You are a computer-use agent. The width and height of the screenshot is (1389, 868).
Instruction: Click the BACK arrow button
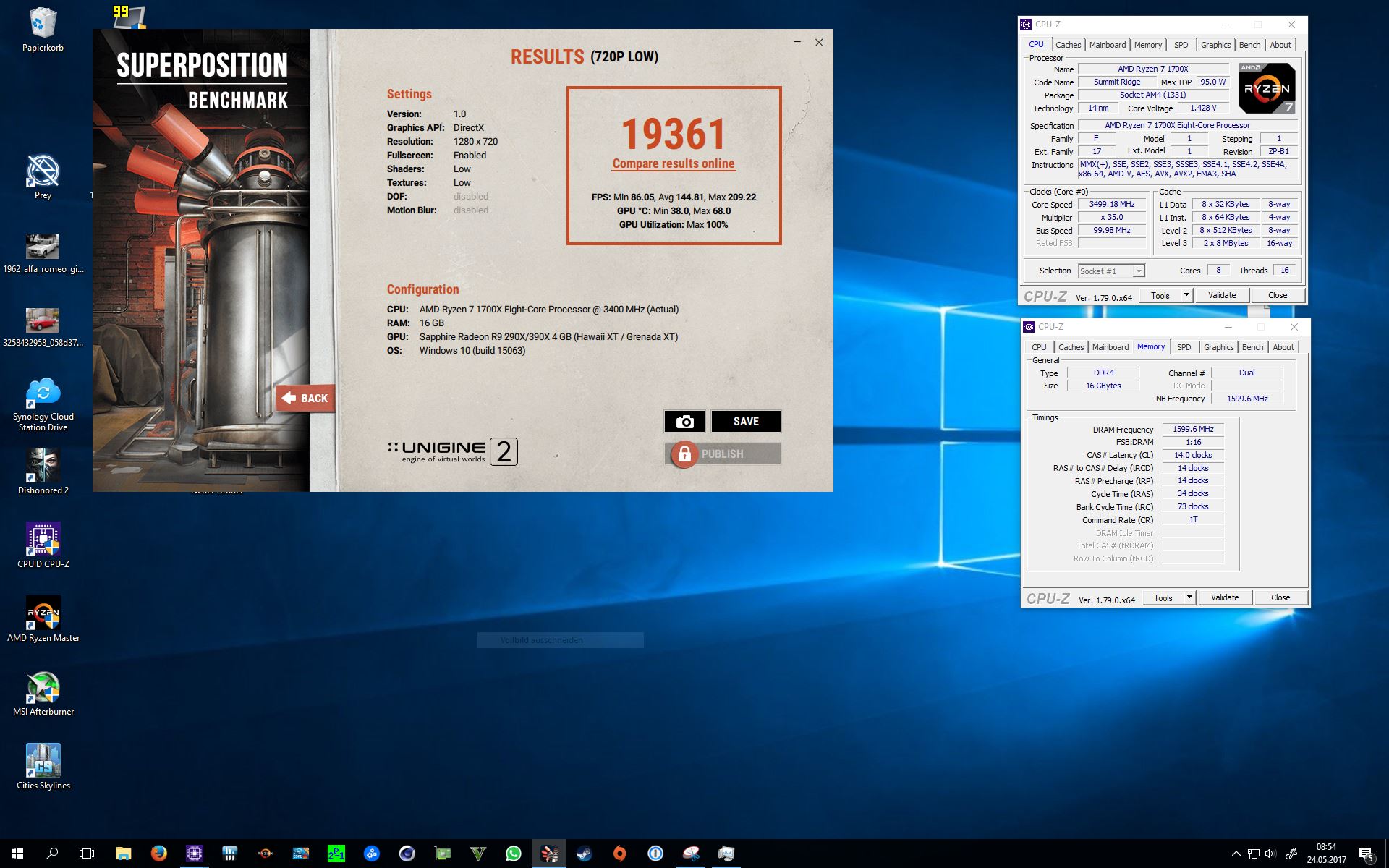pos(305,398)
